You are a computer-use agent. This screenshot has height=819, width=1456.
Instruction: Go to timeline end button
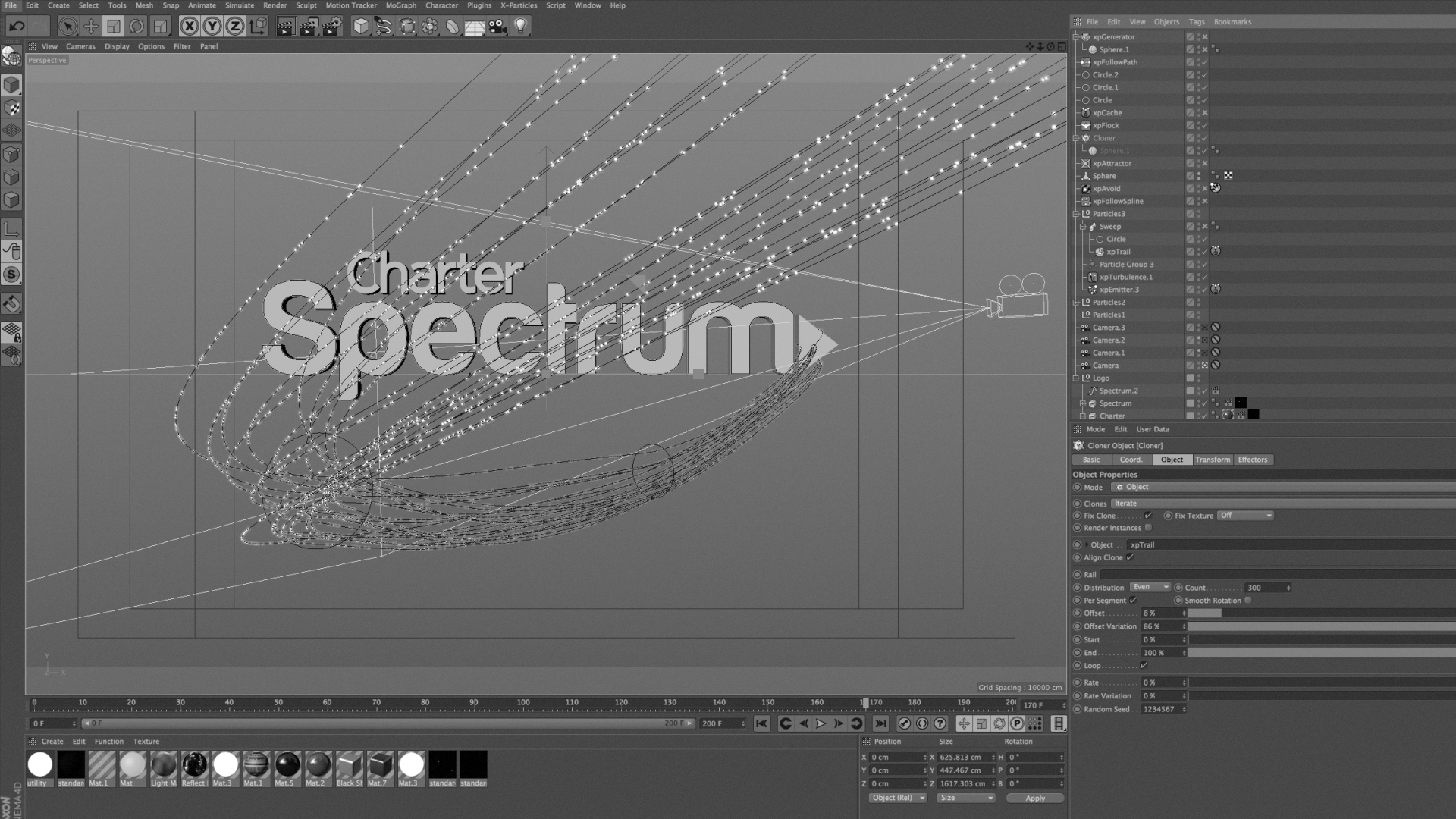pyautogui.click(x=880, y=723)
